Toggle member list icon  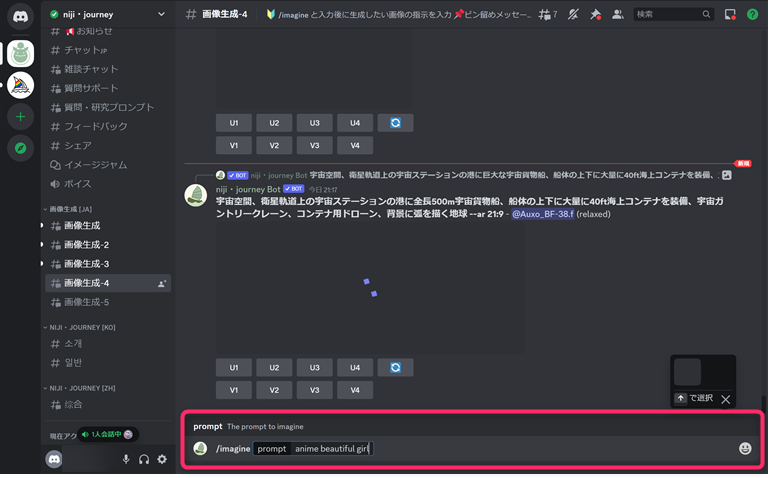pos(618,15)
